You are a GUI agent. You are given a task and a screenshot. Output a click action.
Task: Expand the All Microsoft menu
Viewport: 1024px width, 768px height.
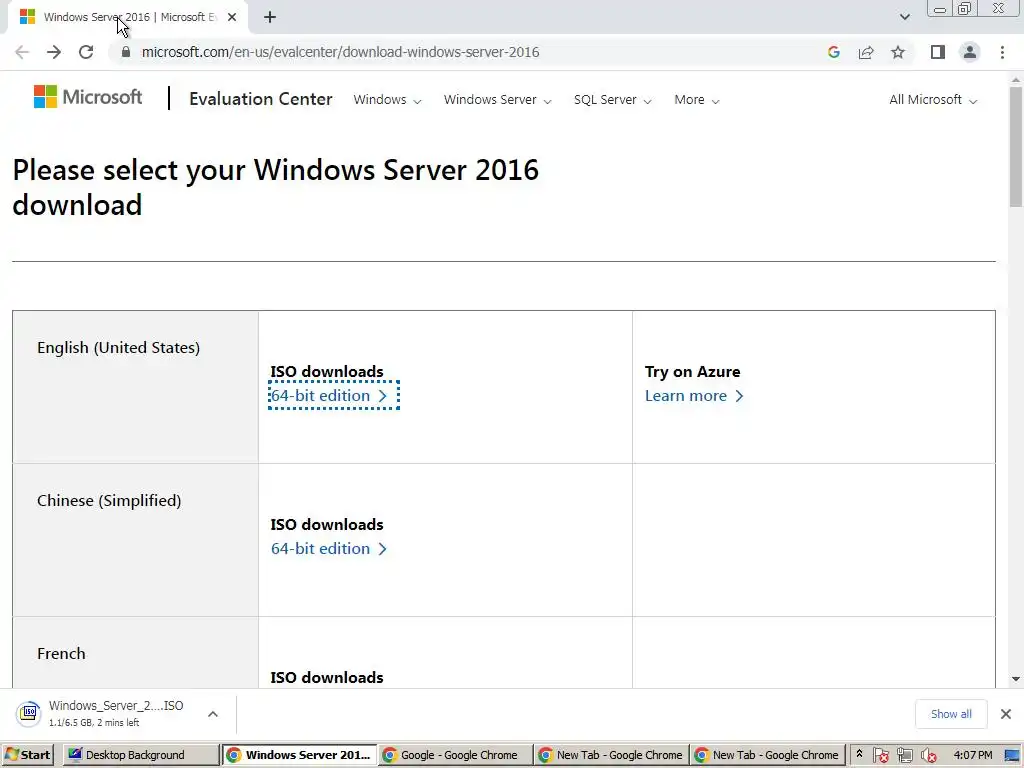933,100
